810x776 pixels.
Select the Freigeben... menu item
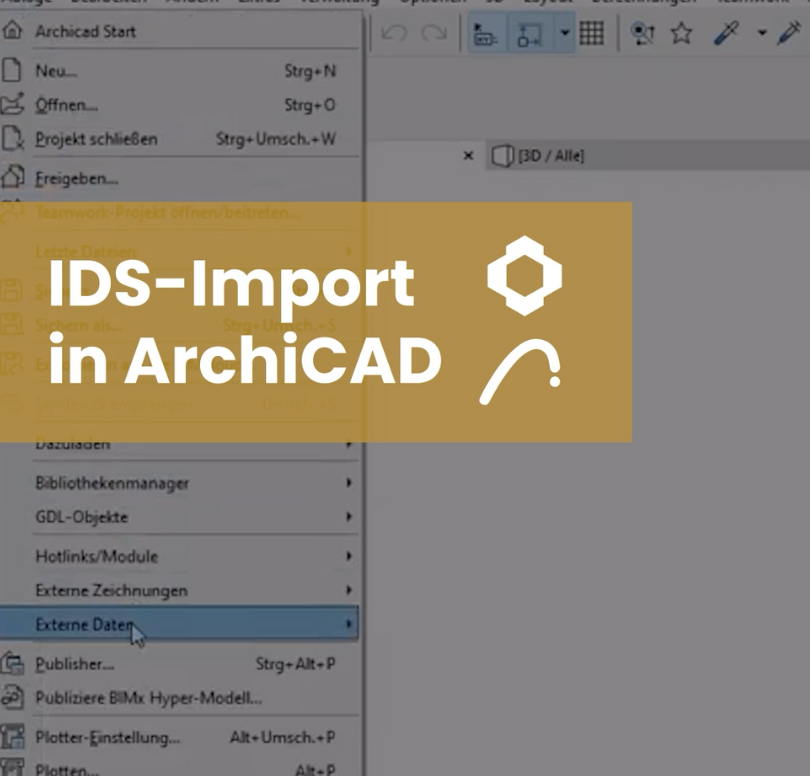tap(179, 178)
